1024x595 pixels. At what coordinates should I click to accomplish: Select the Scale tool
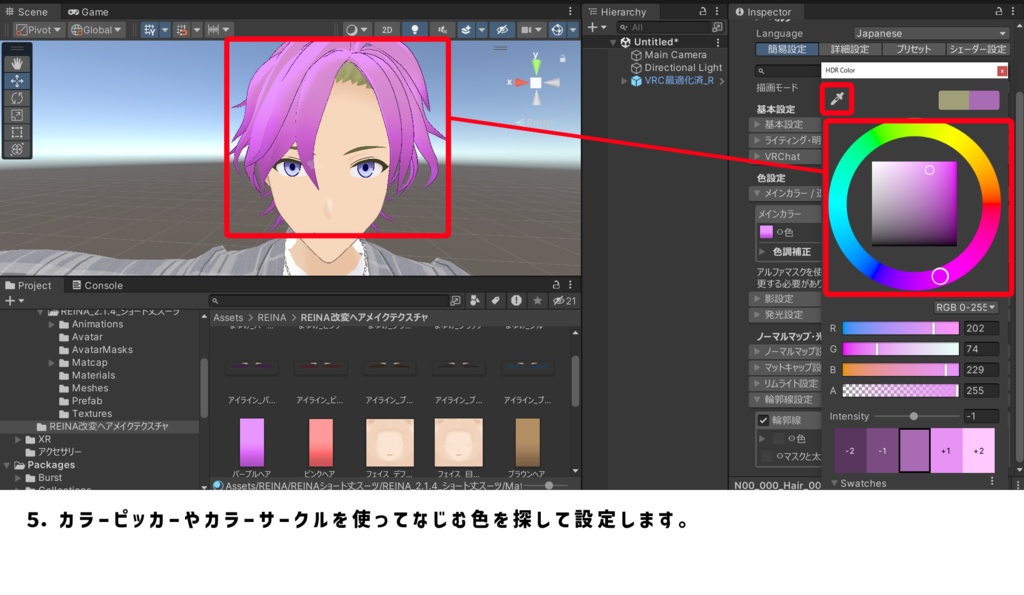click(17, 113)
